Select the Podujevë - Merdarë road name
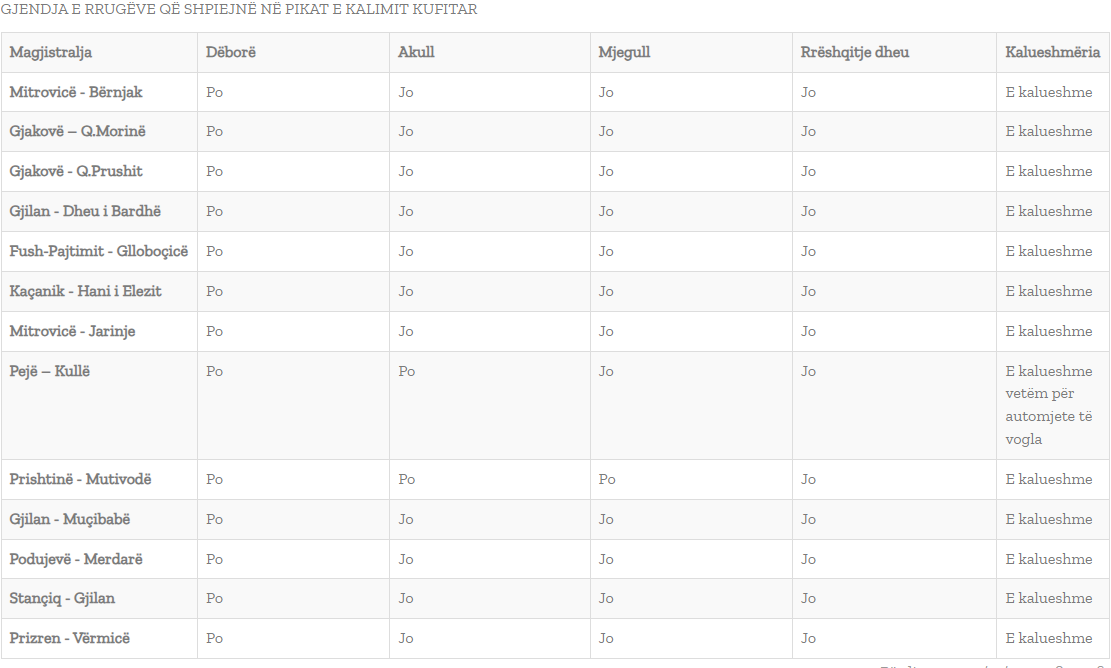Screen dimensions: 1111x668 [76, 559]
